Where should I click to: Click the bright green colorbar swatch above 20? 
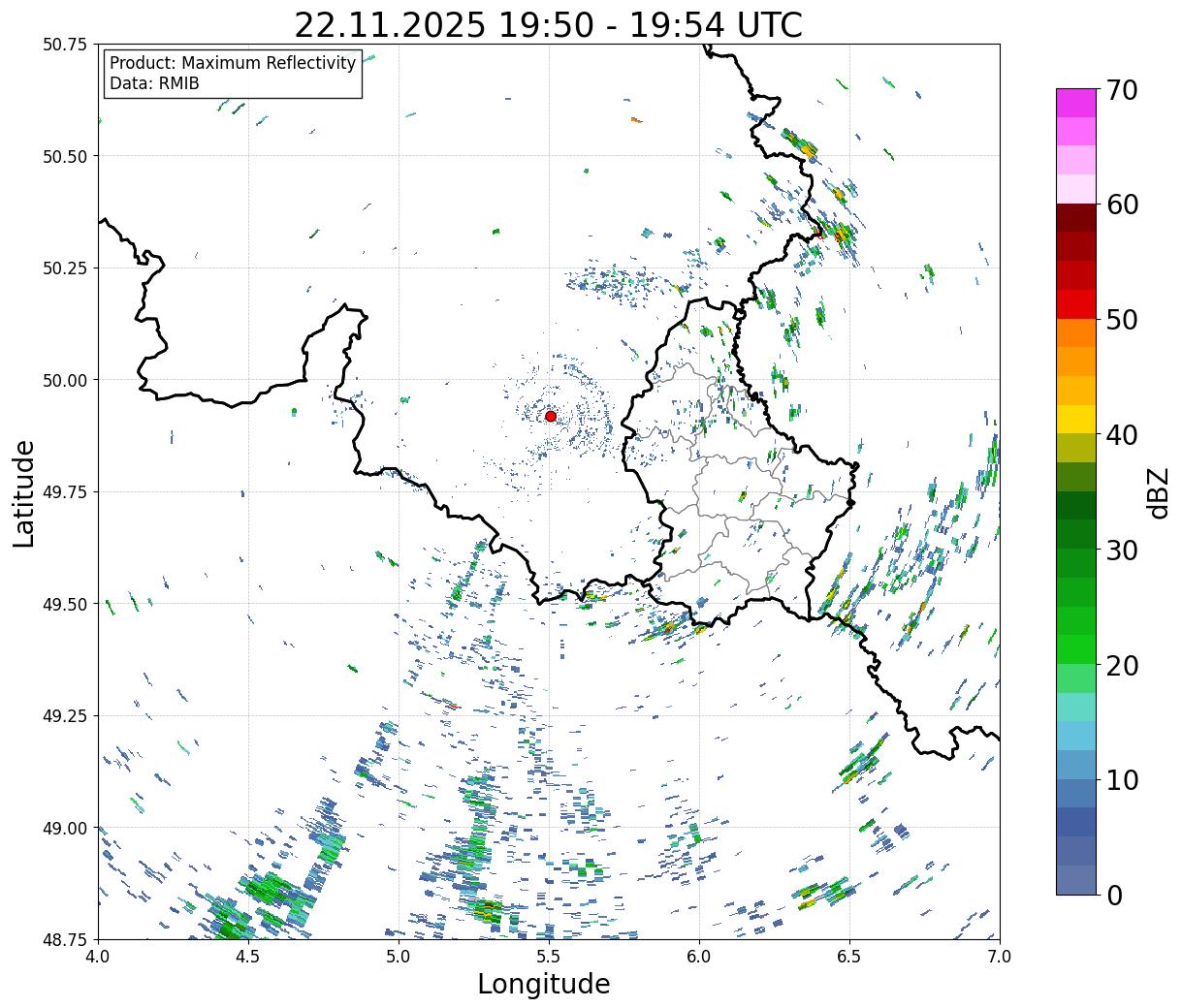[x=1076, y=648]
